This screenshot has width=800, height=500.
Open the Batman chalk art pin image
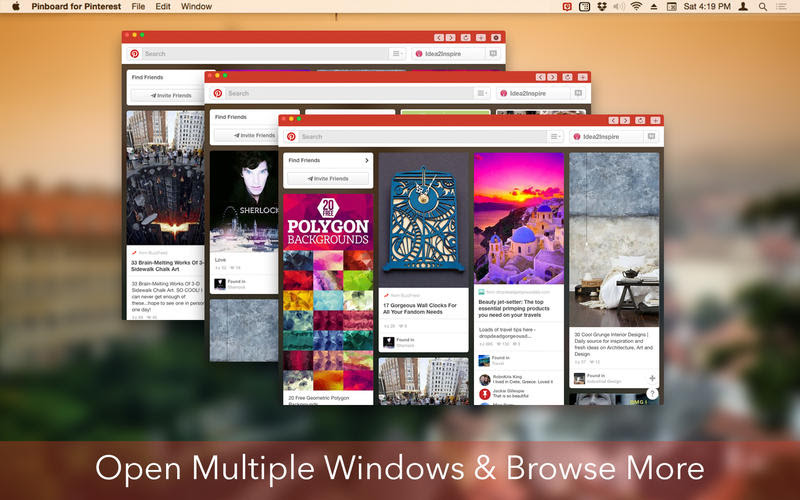point(165,178)
